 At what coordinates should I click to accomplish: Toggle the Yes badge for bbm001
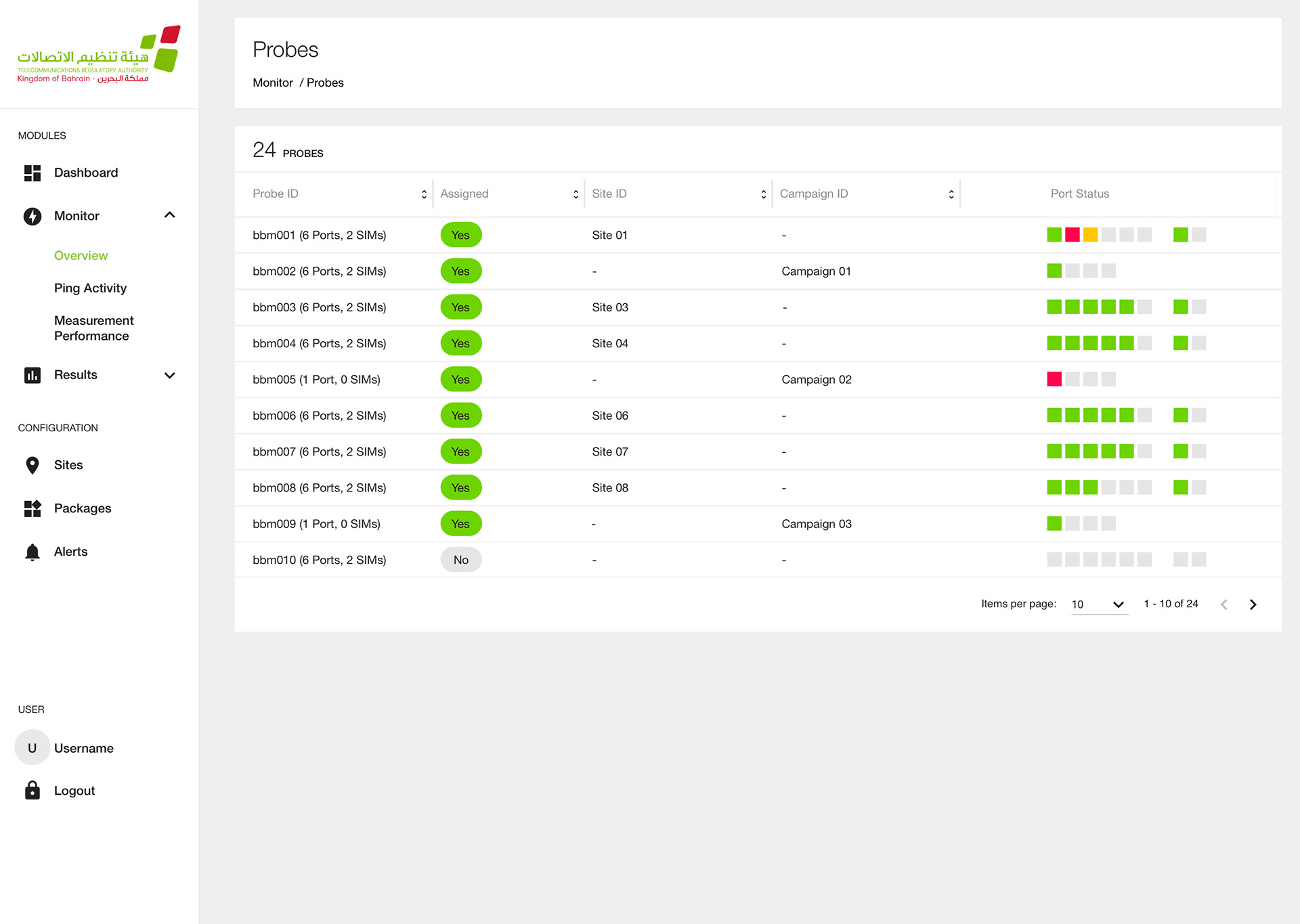click(x=460, y=235)
